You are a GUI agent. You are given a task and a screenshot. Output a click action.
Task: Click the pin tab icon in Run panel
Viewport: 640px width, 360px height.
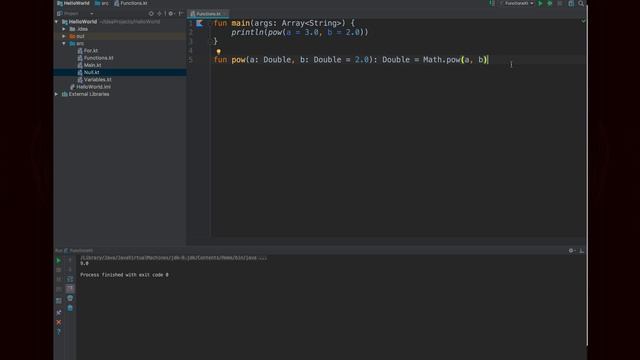tap(59, 312)
